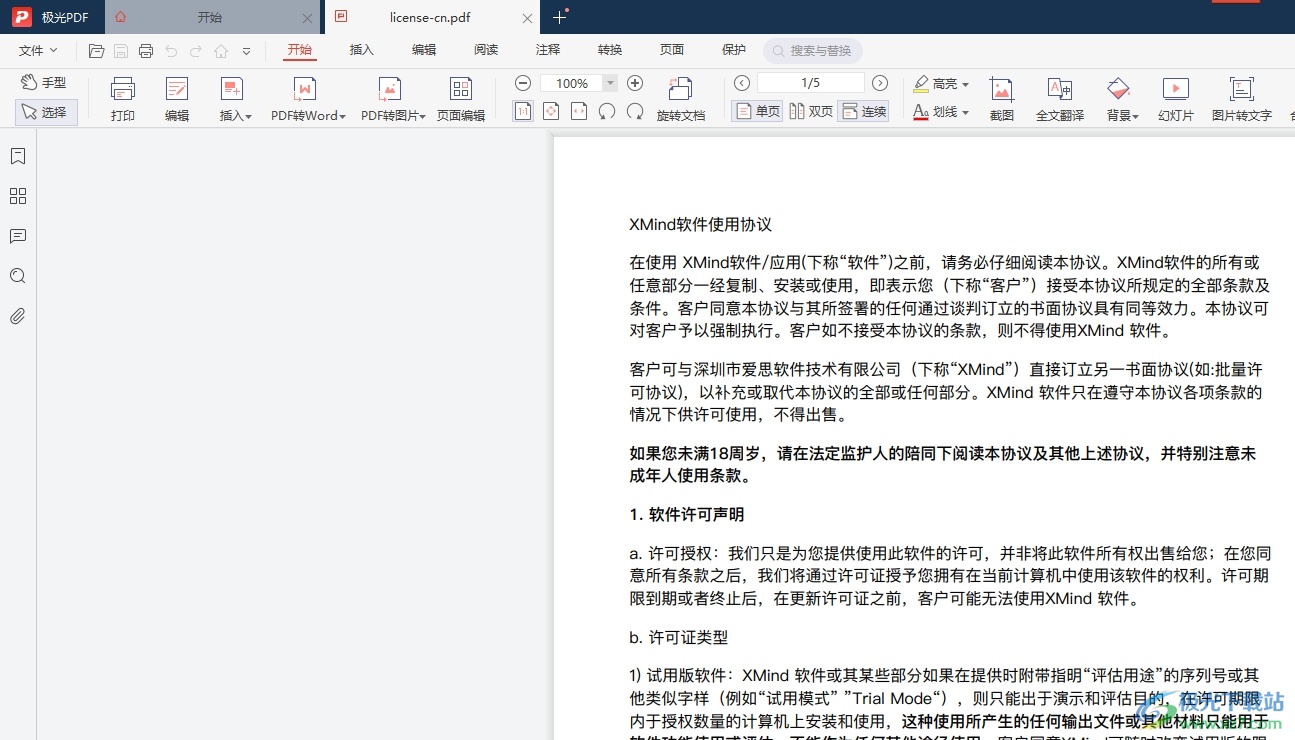Enable 双页 double page view
Image resolution: width=1295 pixels, height=740 pixels.
coord(811,111)
